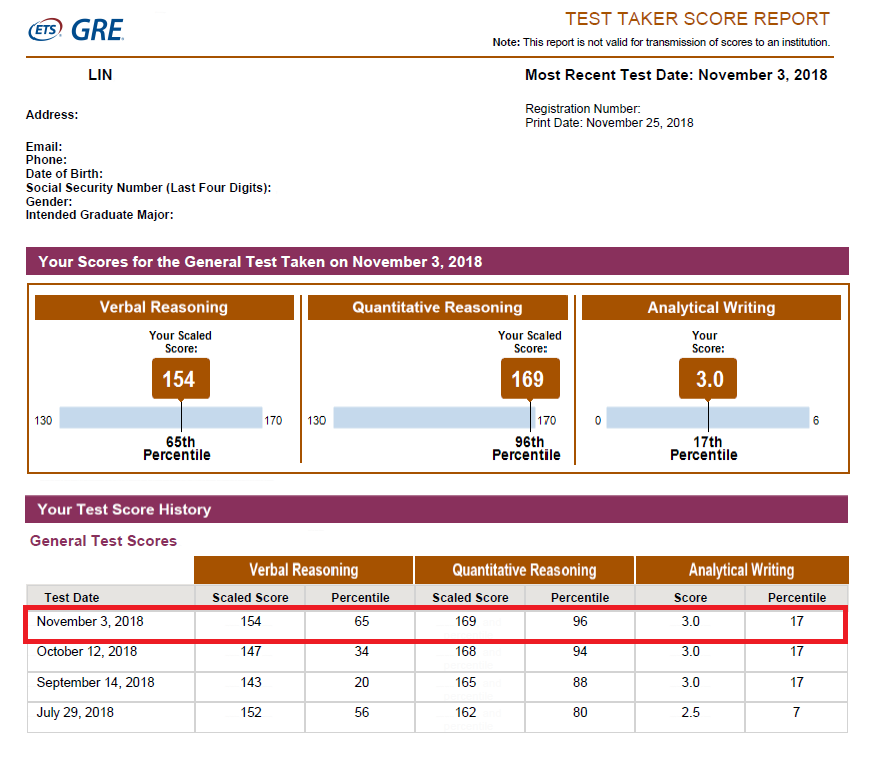Click quantitative score 162 in July row
Screen dimensions: 887x777
pyautogui.click(x=466, y=712)
